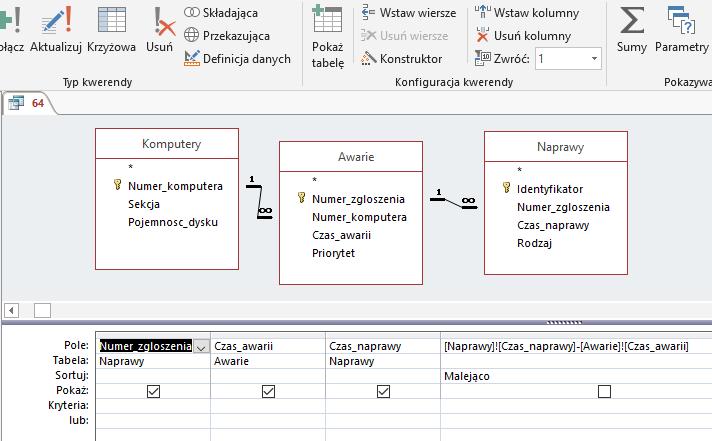Select Numer_komputera field in Awarie table
The height and width of the screenshot is (441, 712).
[359, 217]
